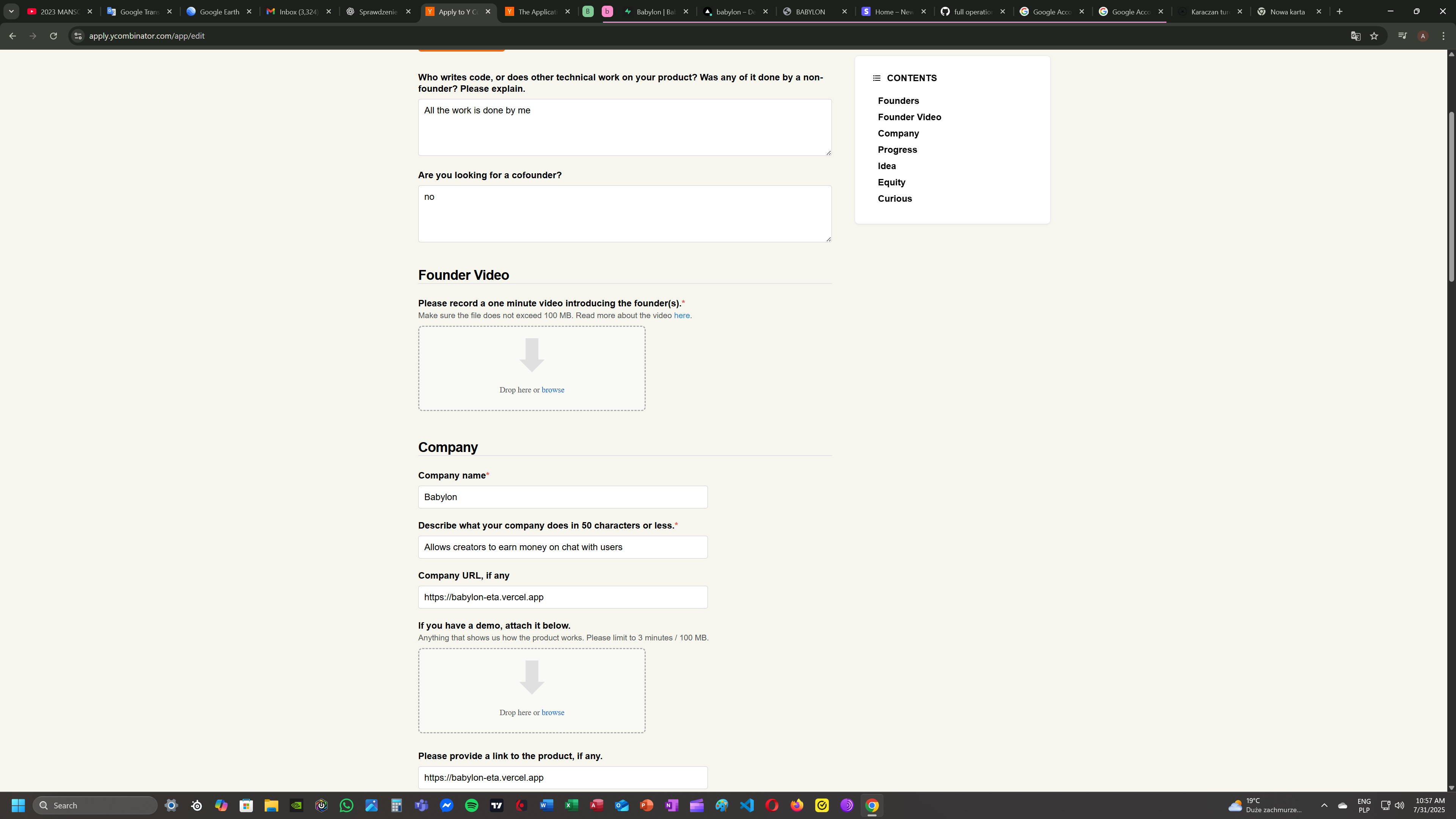Jump to Equity in Contents sidebar
The height and width of the screenshot is (819, 1456).
[x=891, y=182]
